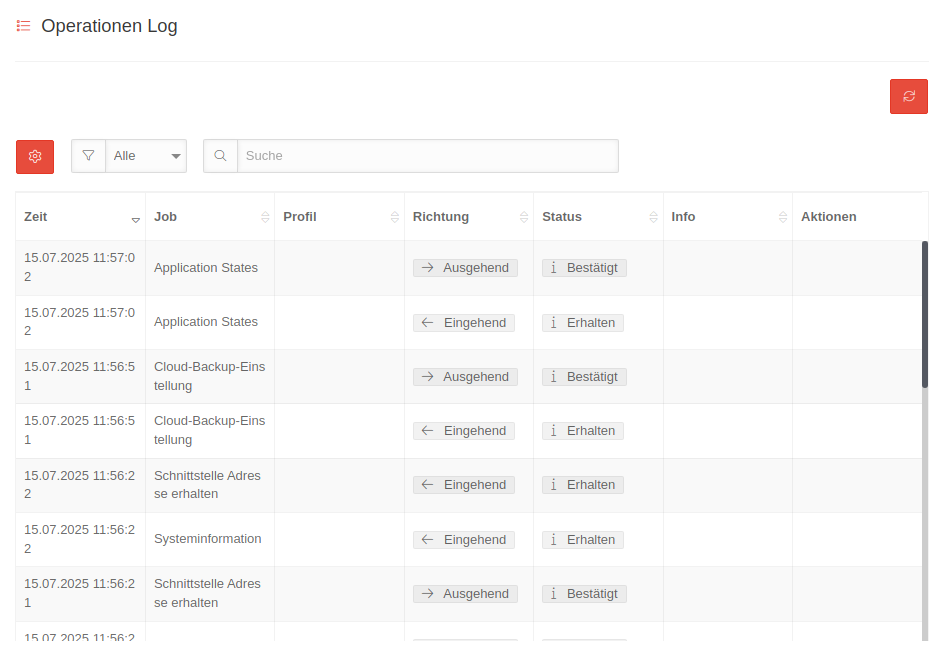Click the Aktionen column header
The width and height of the screenshot is (944, 656).
tap(828, 217)
